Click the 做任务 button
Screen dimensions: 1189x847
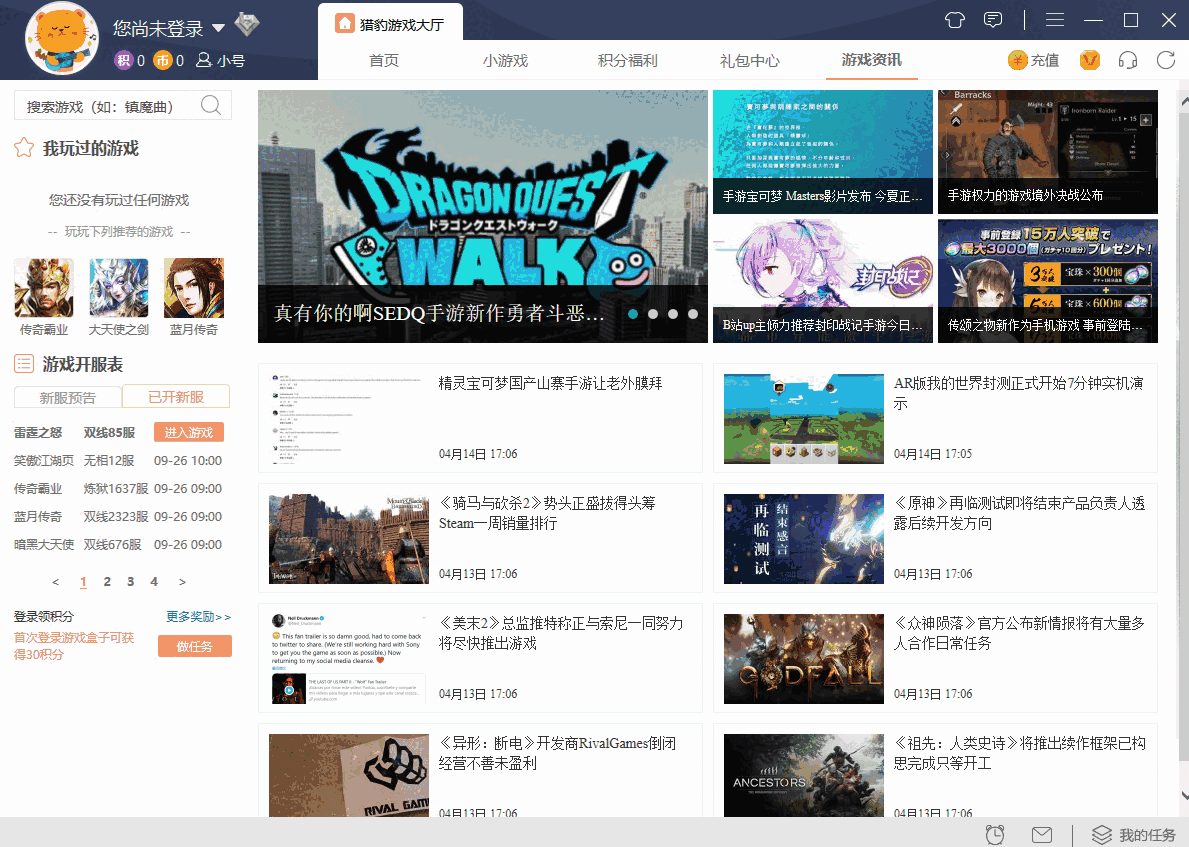[x=195, y=647]
